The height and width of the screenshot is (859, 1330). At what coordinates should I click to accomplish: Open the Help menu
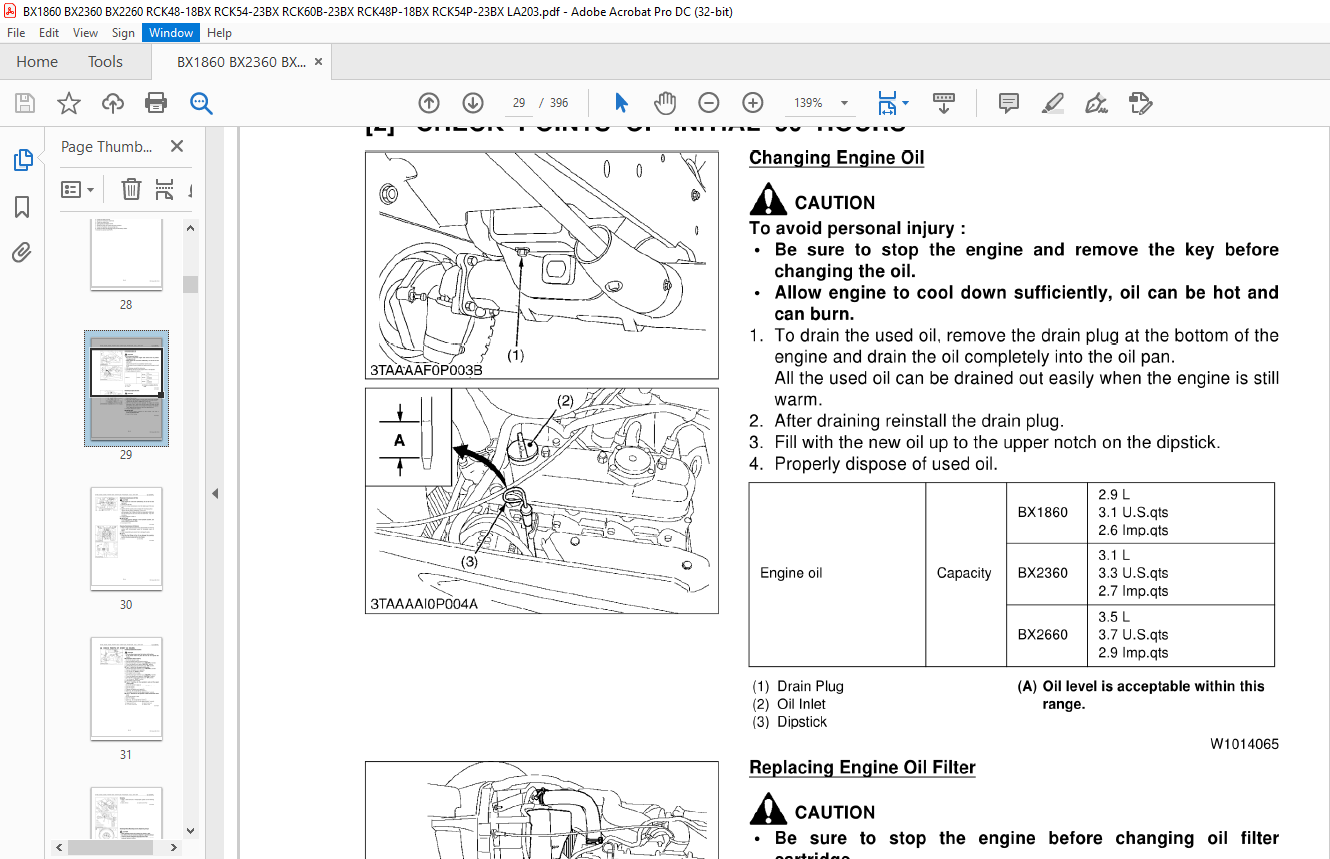219,33
